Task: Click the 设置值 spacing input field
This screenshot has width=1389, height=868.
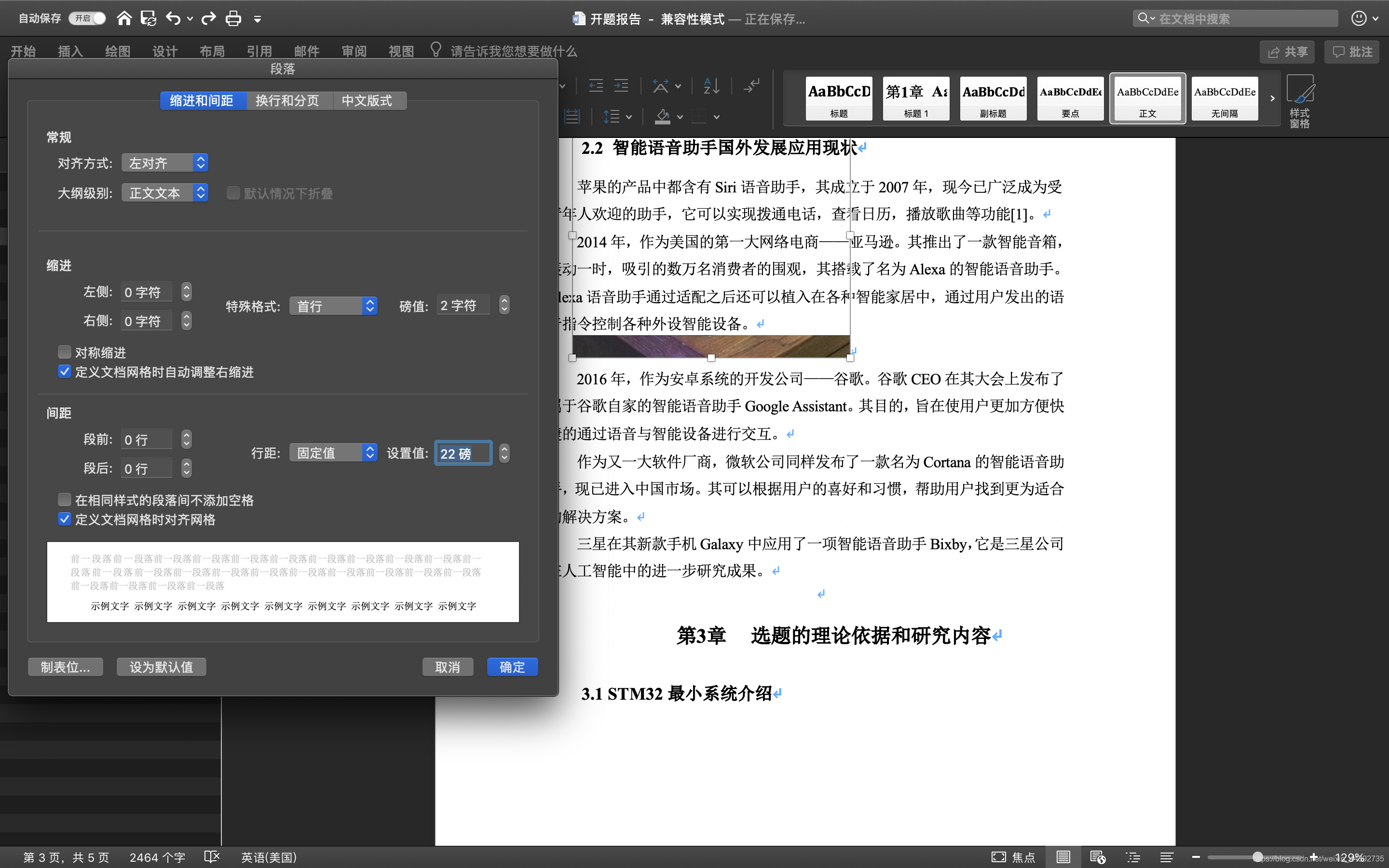Action: pos(463,453)
